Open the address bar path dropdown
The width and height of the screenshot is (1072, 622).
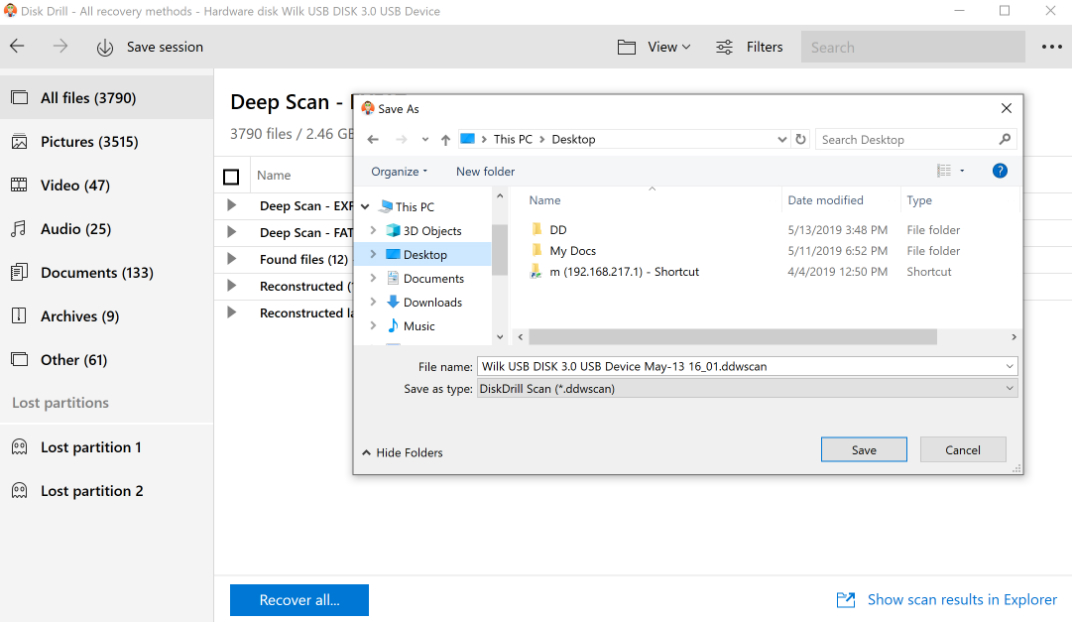tap(782, 139)
